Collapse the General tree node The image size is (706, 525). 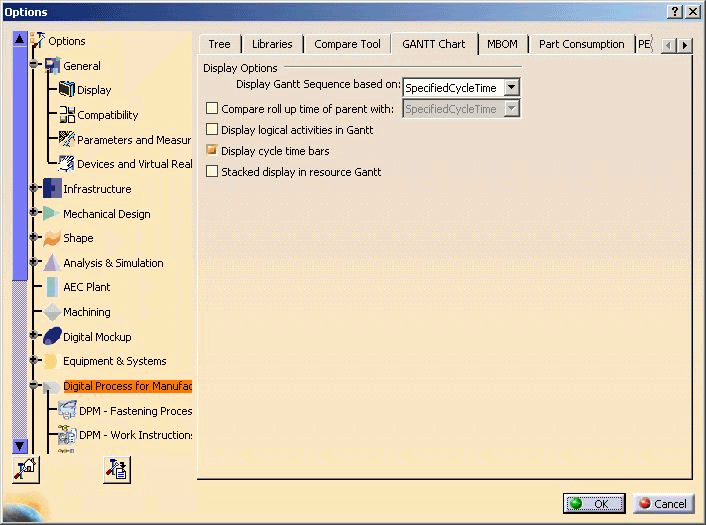(34, 66)
